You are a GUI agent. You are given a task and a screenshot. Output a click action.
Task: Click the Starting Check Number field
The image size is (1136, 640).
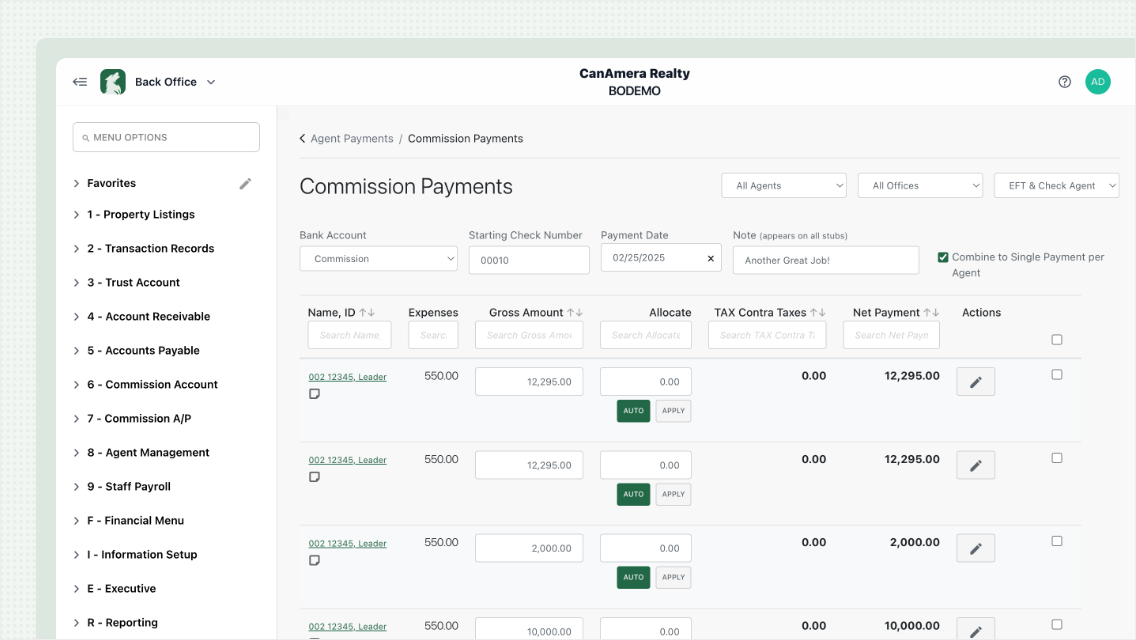point(529,260)
